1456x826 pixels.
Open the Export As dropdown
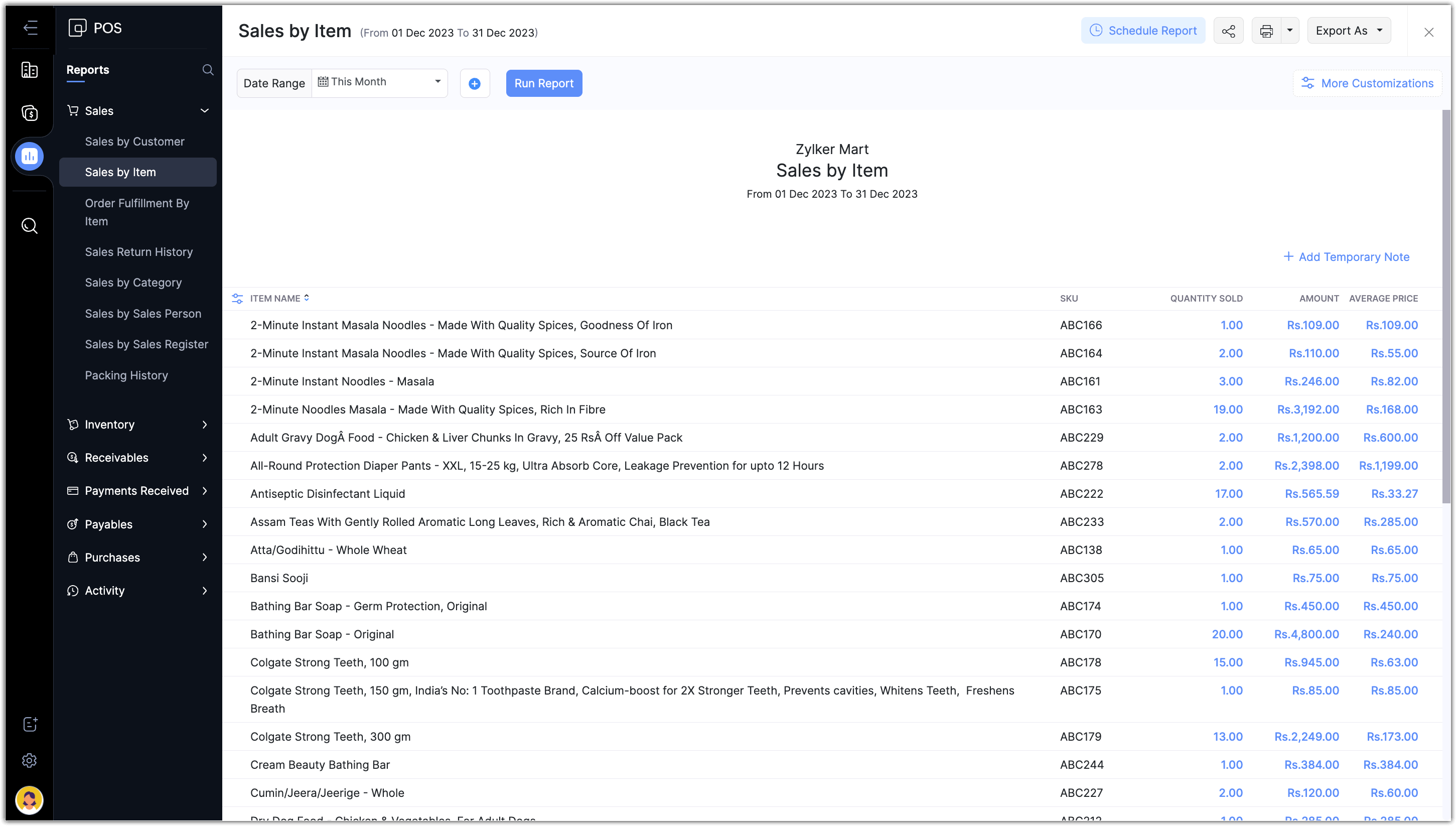click(1348, 31)
